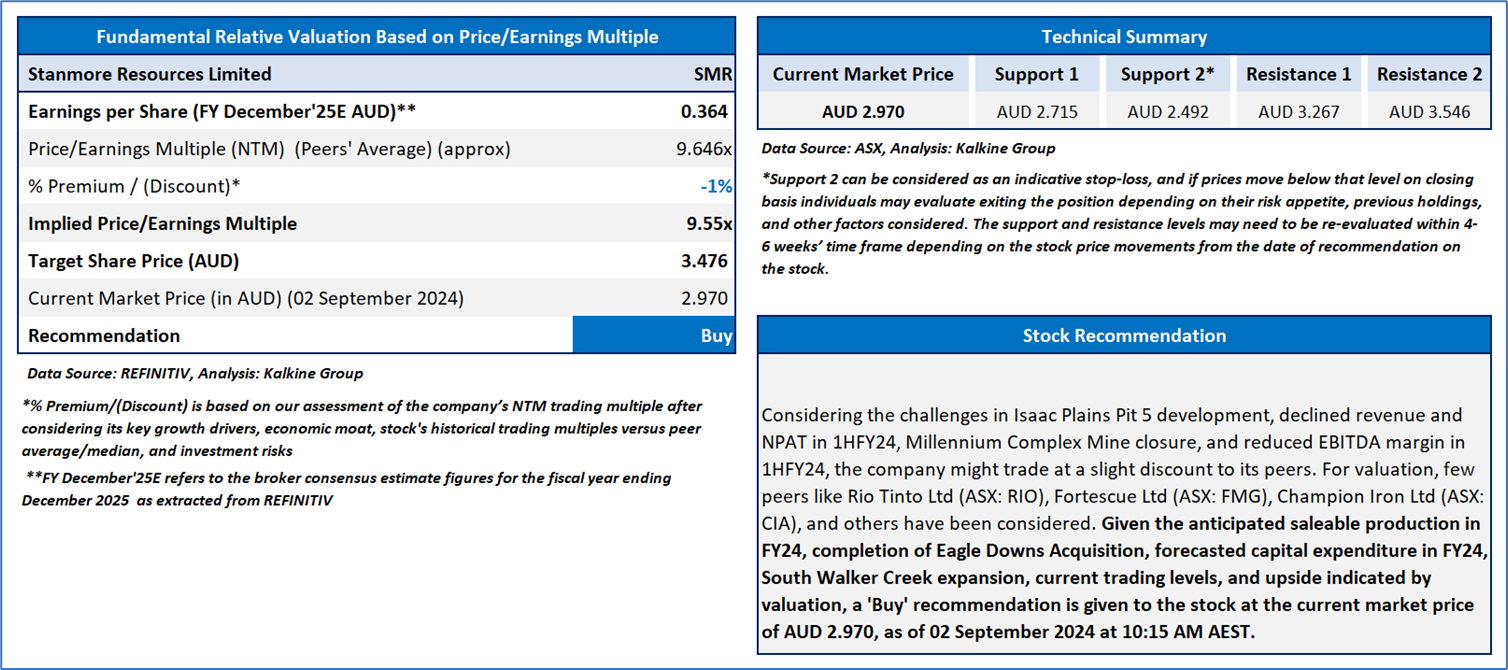Click the peers' average multiple 9.646x

click(x=704, y=149)
